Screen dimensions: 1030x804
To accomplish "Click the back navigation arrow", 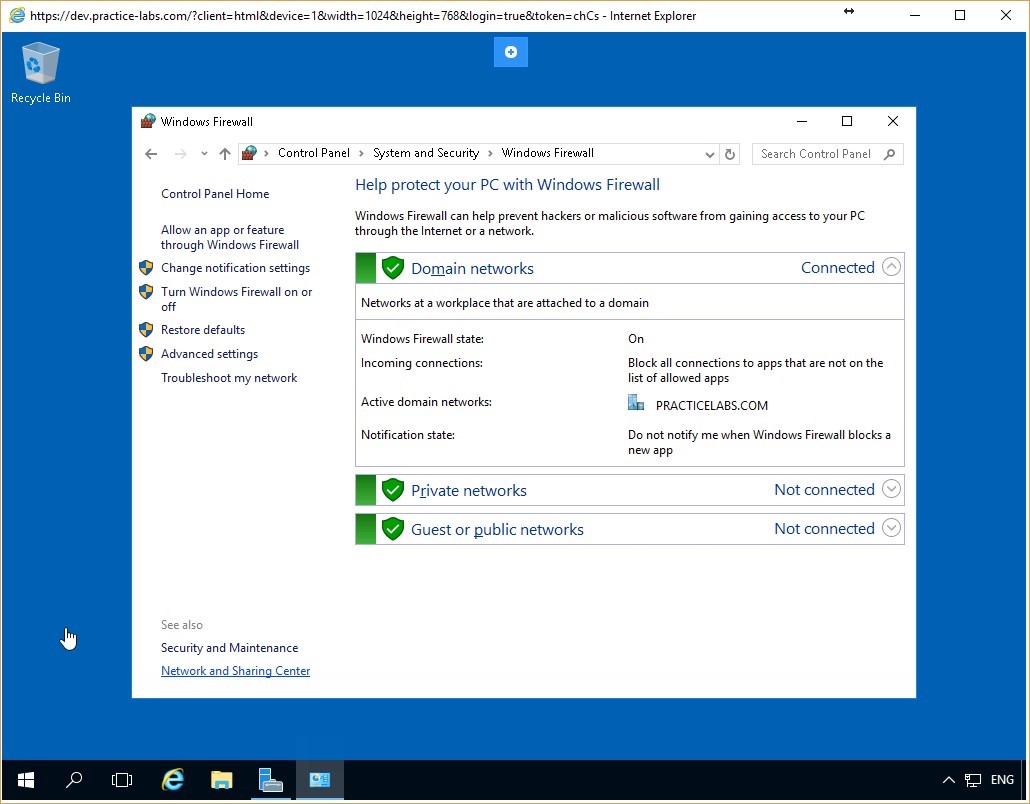I will tap(151, 154).
